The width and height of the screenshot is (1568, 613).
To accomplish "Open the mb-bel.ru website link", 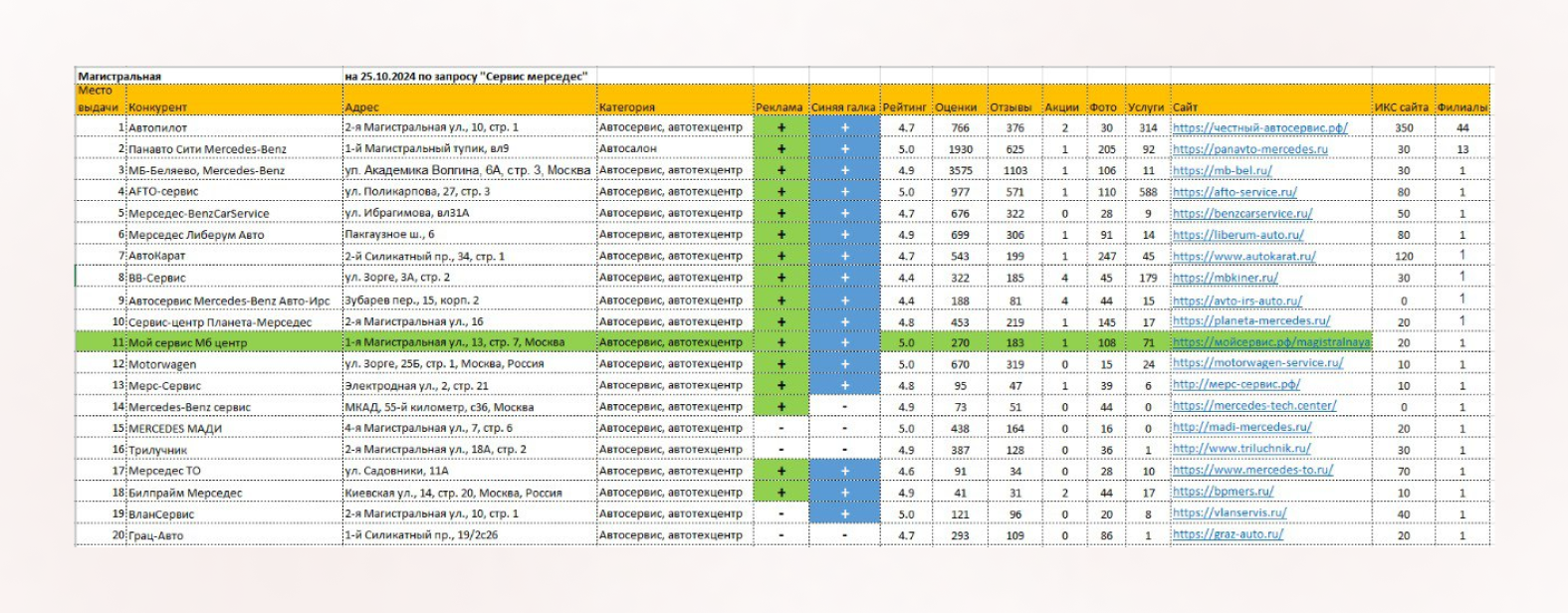I will tap(1222, 170).
